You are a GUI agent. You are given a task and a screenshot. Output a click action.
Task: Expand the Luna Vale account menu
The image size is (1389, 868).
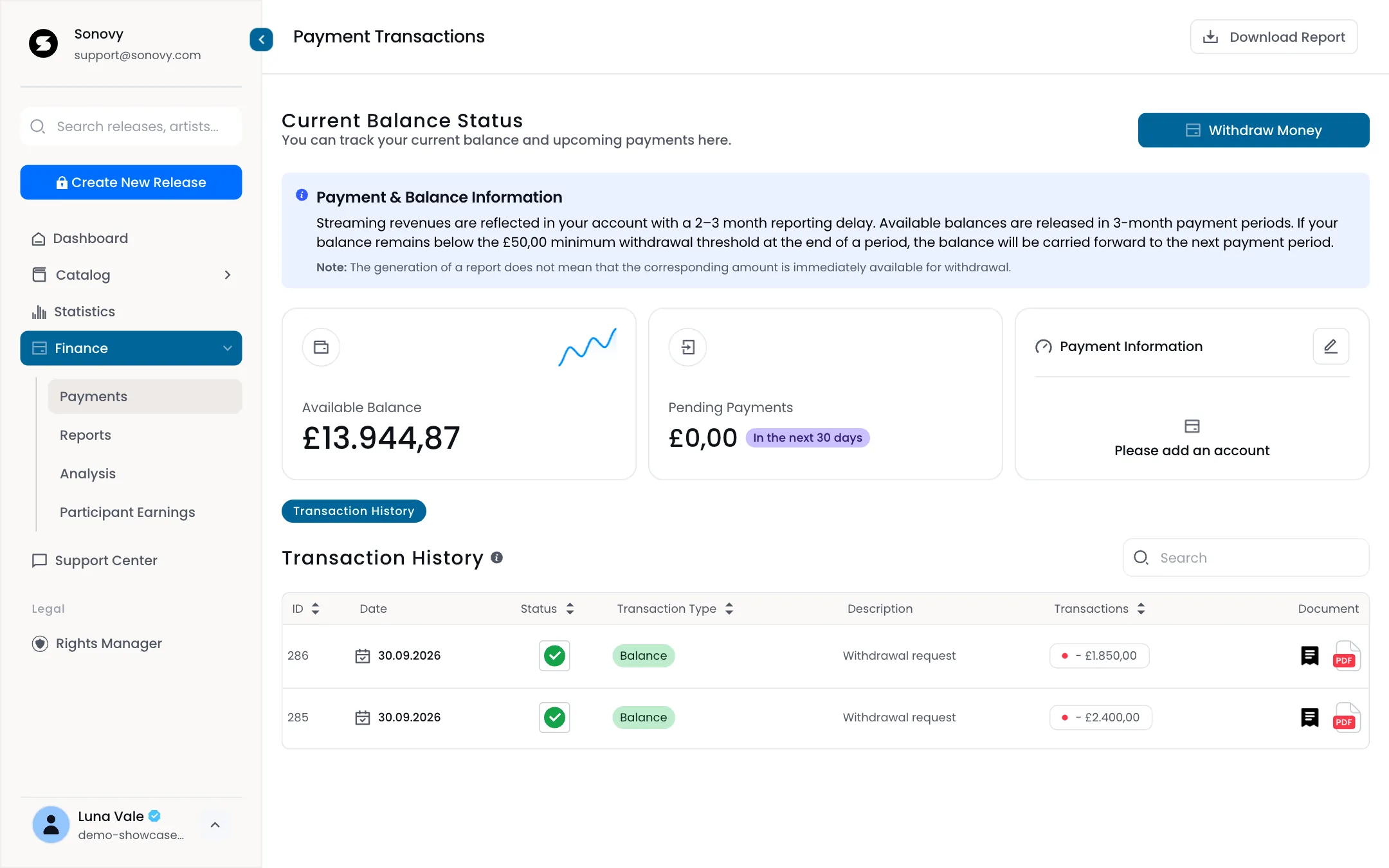215,825
